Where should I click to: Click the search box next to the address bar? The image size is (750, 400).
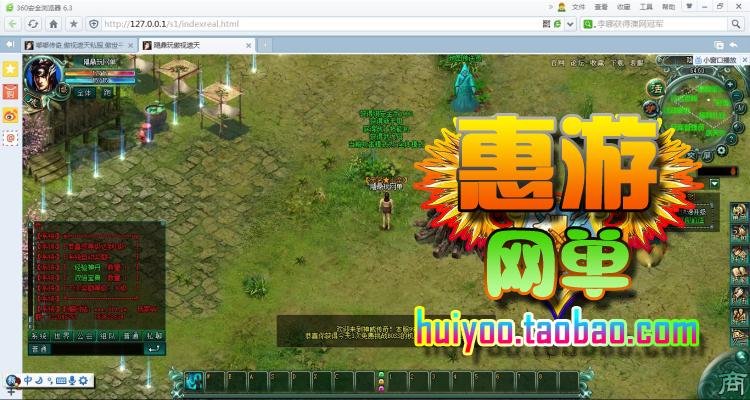pos(654,24)
